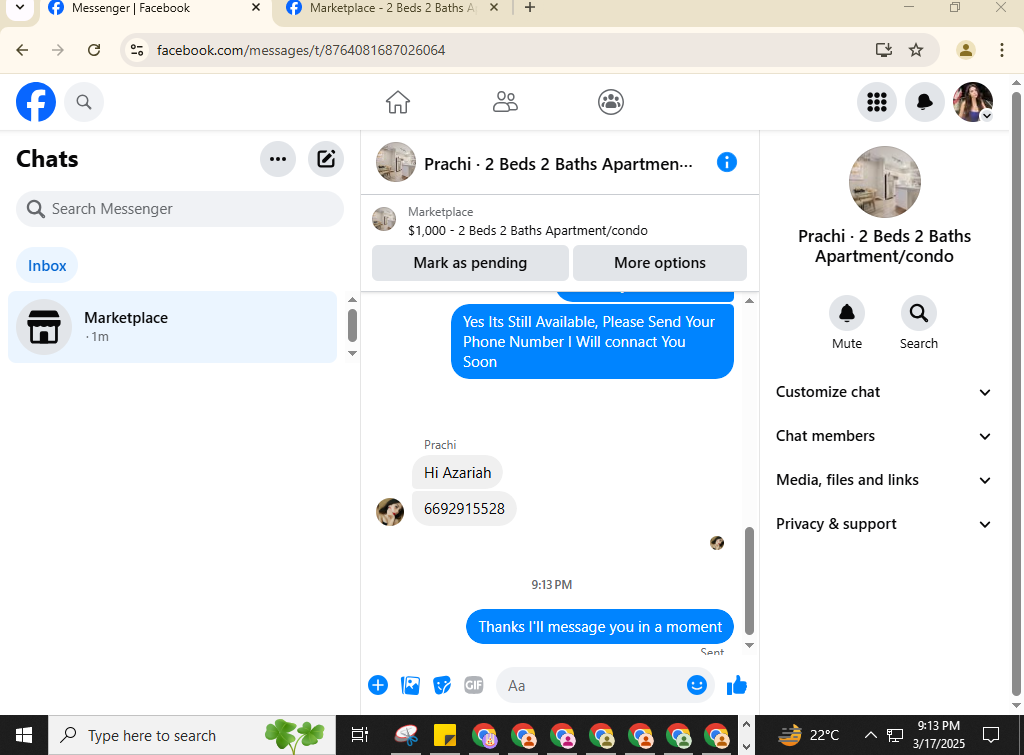Image resolution: width=1024 pixels, height=755 pixels.
Task: Click the conversation messages scrollbar
Action: [749, 581]
